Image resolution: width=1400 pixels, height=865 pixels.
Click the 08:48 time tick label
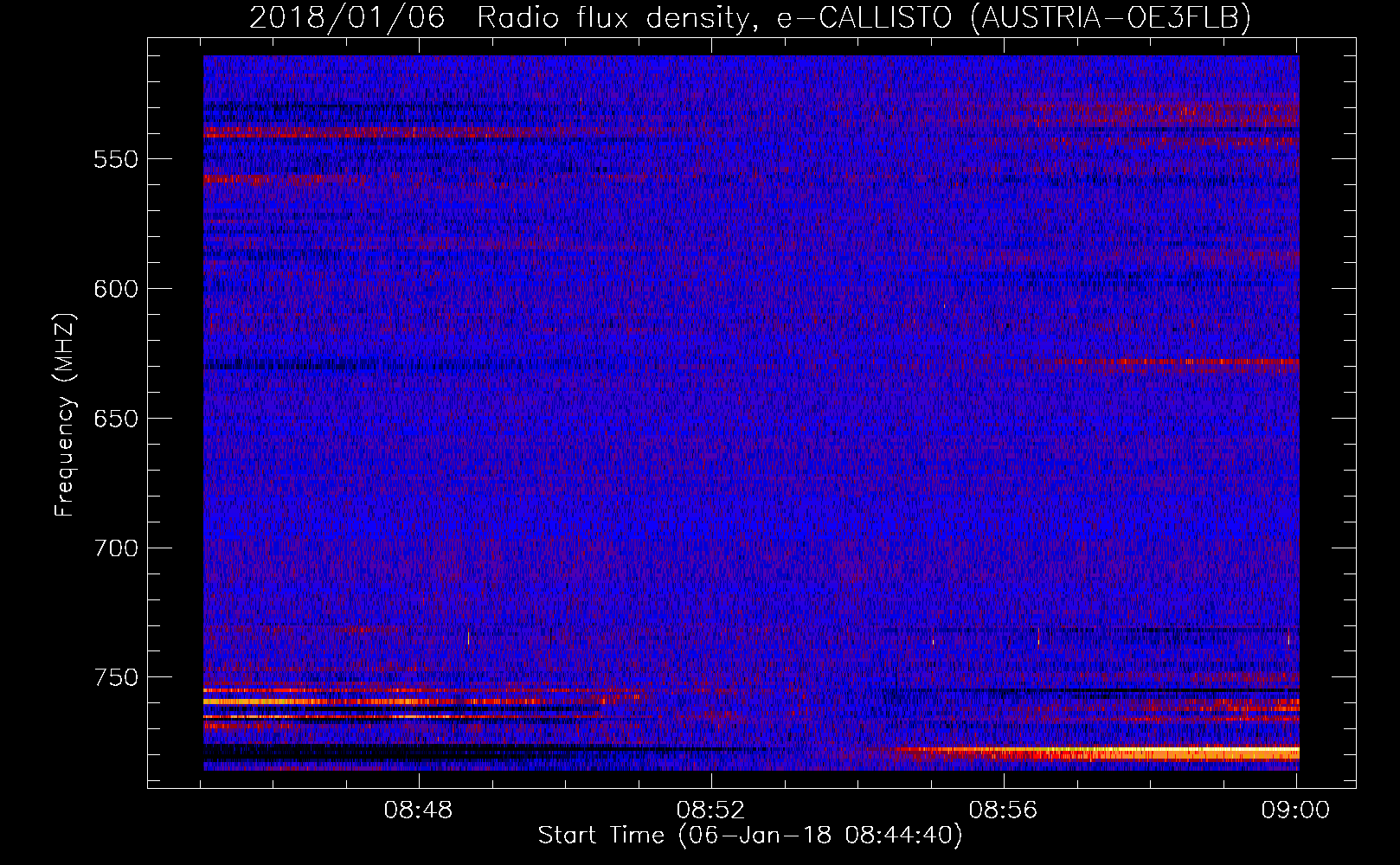pyautogui.click(x=419, y=810)
